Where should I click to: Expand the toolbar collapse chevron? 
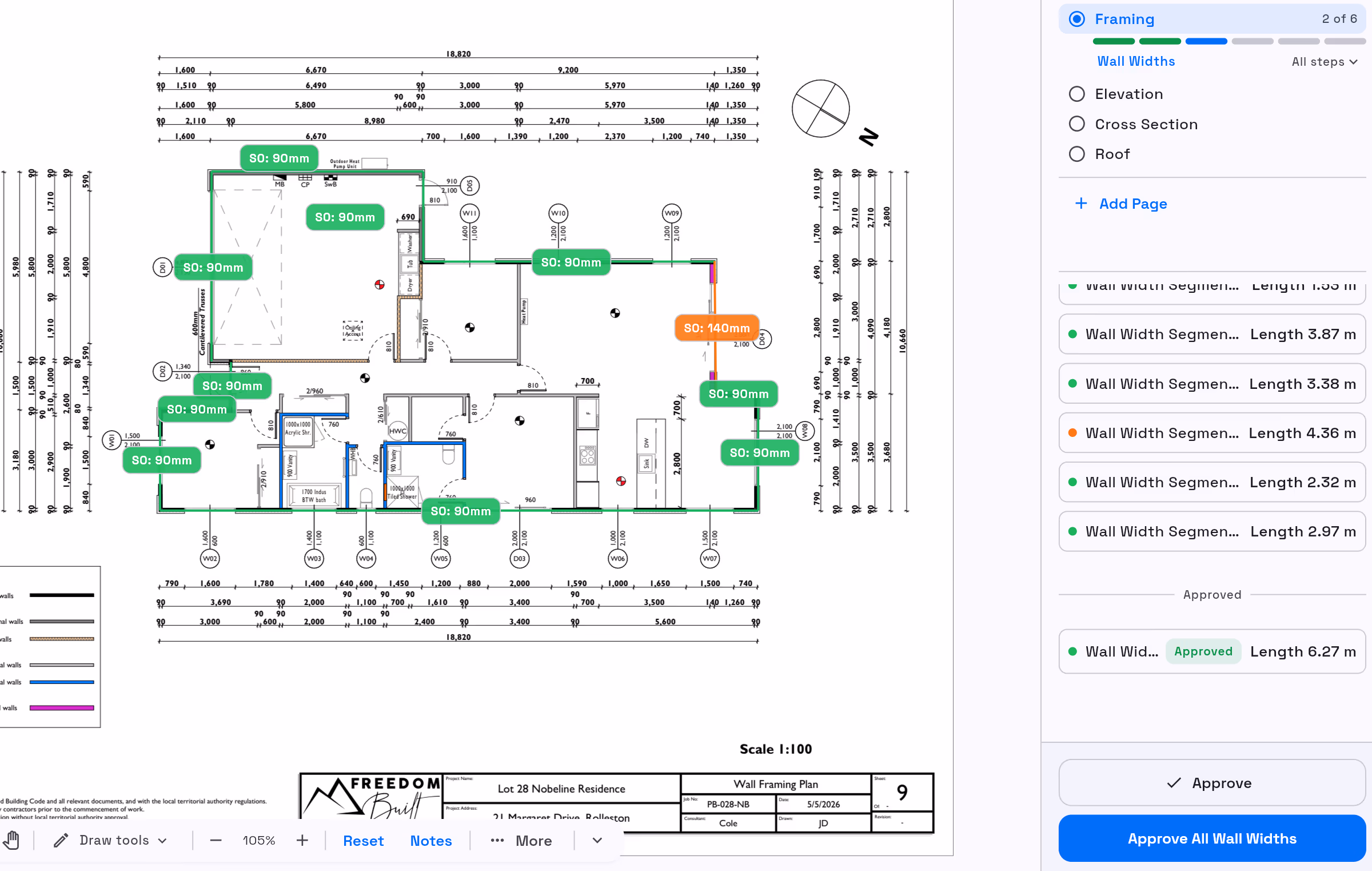click(597, 840)
